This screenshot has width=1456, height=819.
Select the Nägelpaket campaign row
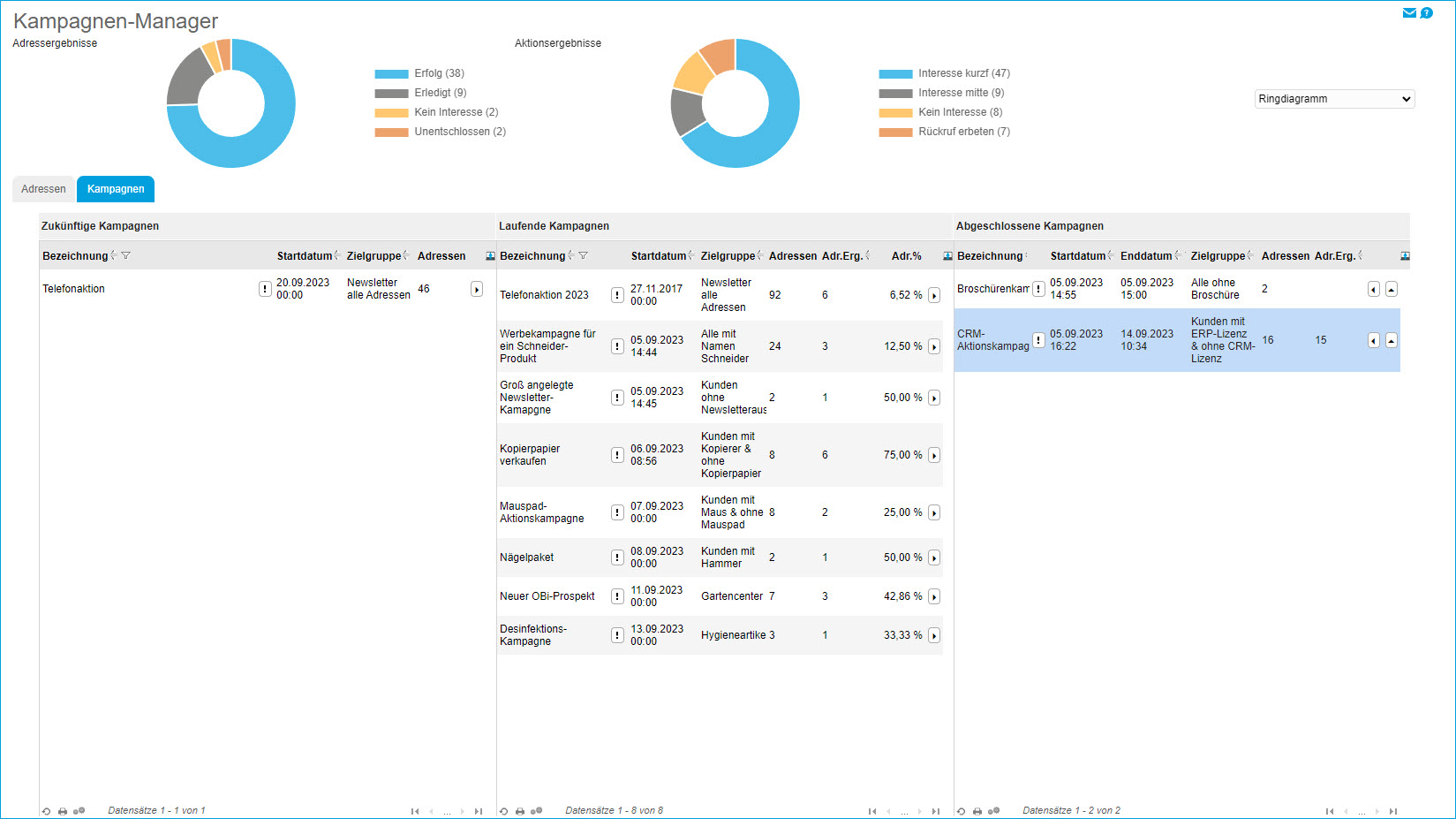point(527,557)
